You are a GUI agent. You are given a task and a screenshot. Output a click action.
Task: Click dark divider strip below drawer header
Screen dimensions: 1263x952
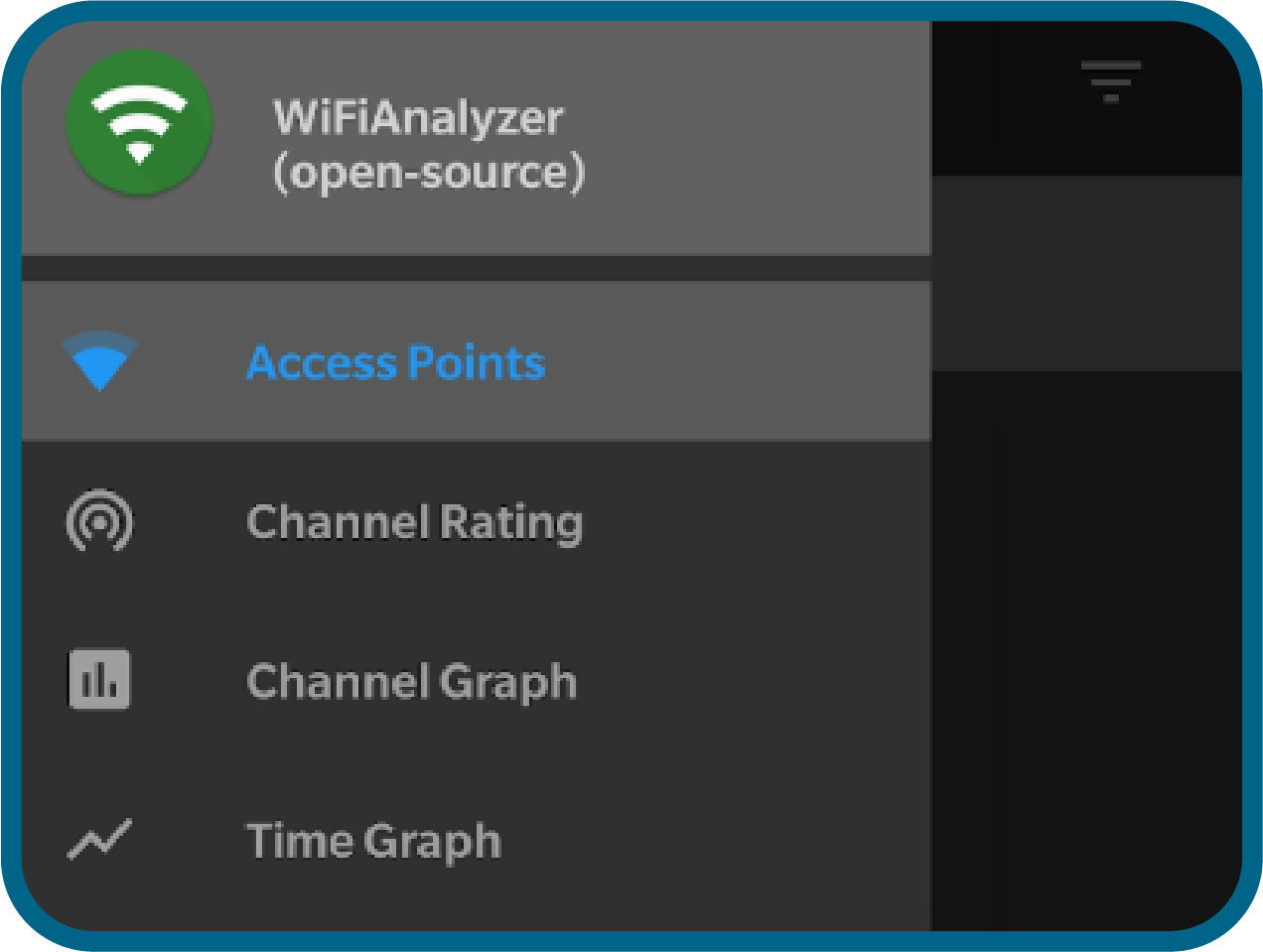(477, 268)
